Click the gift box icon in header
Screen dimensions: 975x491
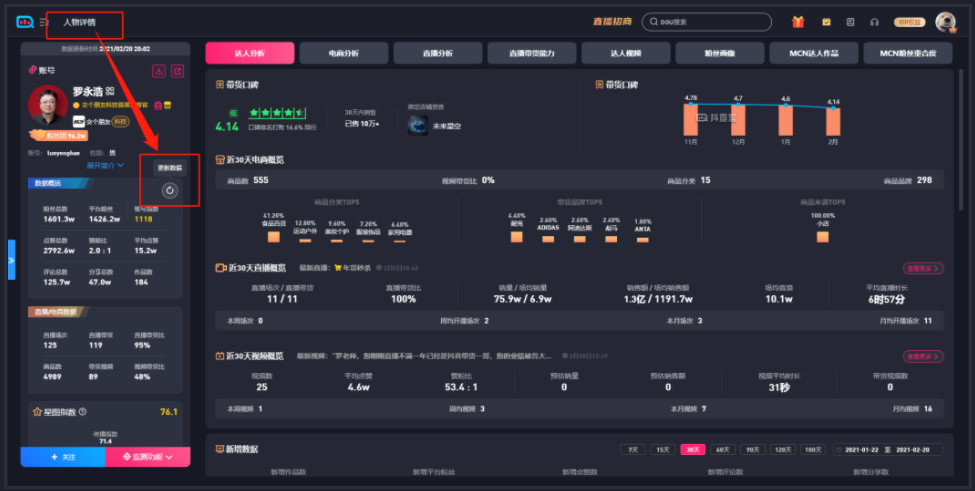click(x=798, y=22)
